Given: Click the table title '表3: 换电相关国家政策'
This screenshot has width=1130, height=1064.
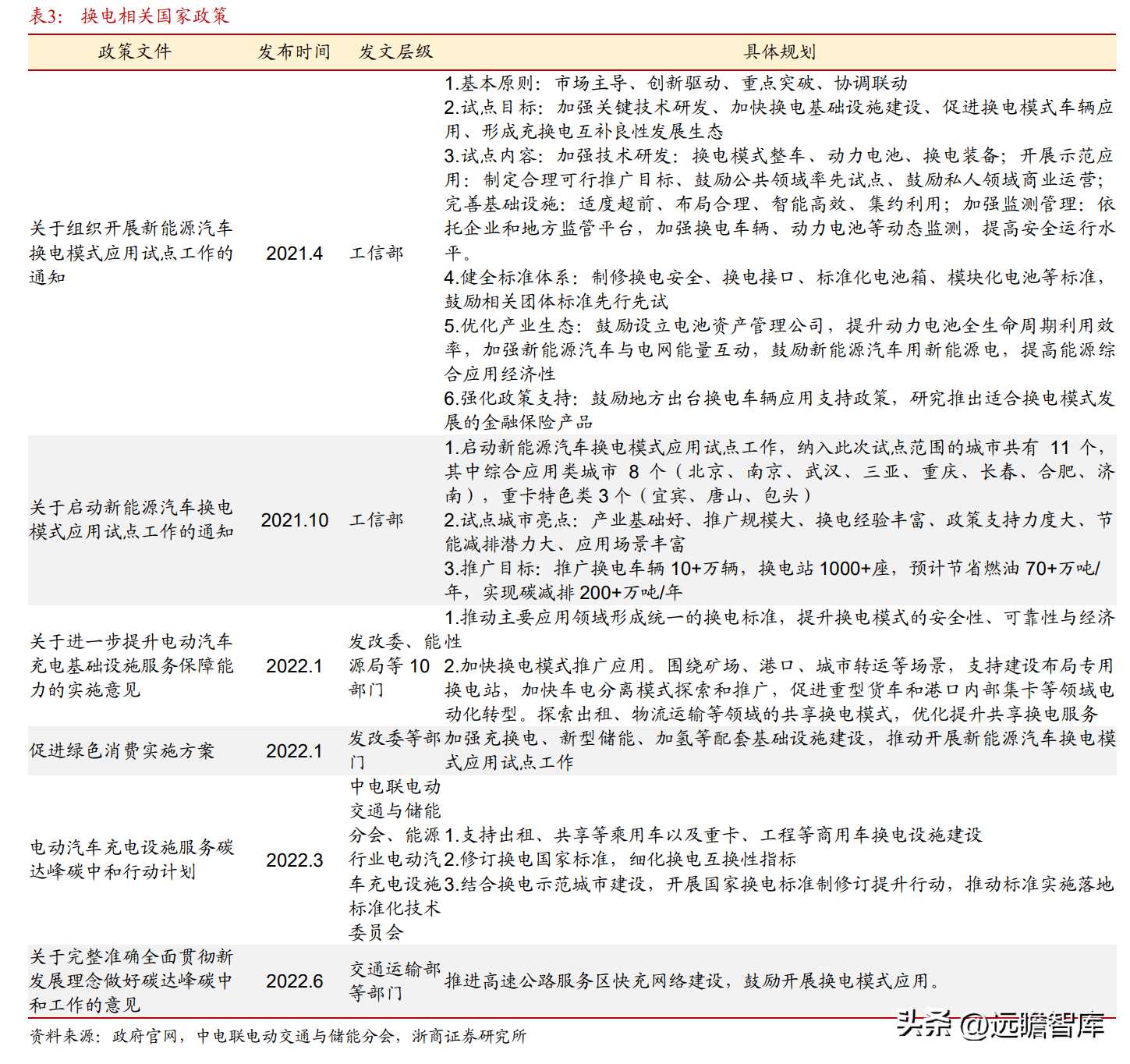Looking at the screenshot, I should tap(129, 16).
